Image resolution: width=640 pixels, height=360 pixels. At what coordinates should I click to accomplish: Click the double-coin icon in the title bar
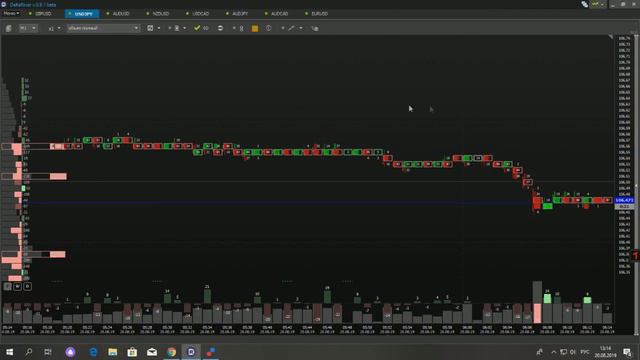[x=584, y=4]
